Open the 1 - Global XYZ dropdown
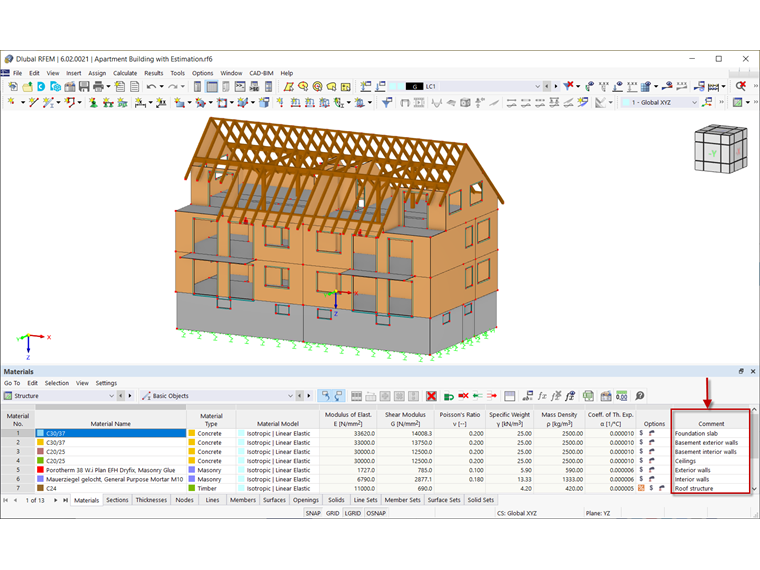 point(694,102)
